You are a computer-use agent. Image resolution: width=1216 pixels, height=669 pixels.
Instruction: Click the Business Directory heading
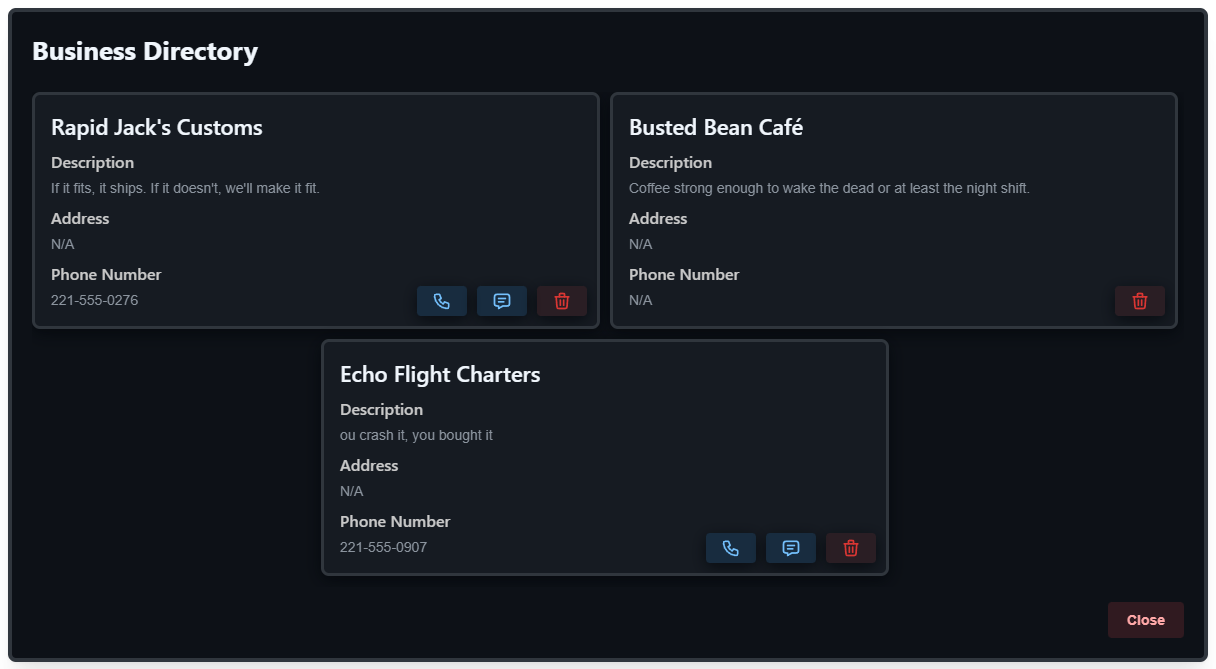(x=145, y=51)
